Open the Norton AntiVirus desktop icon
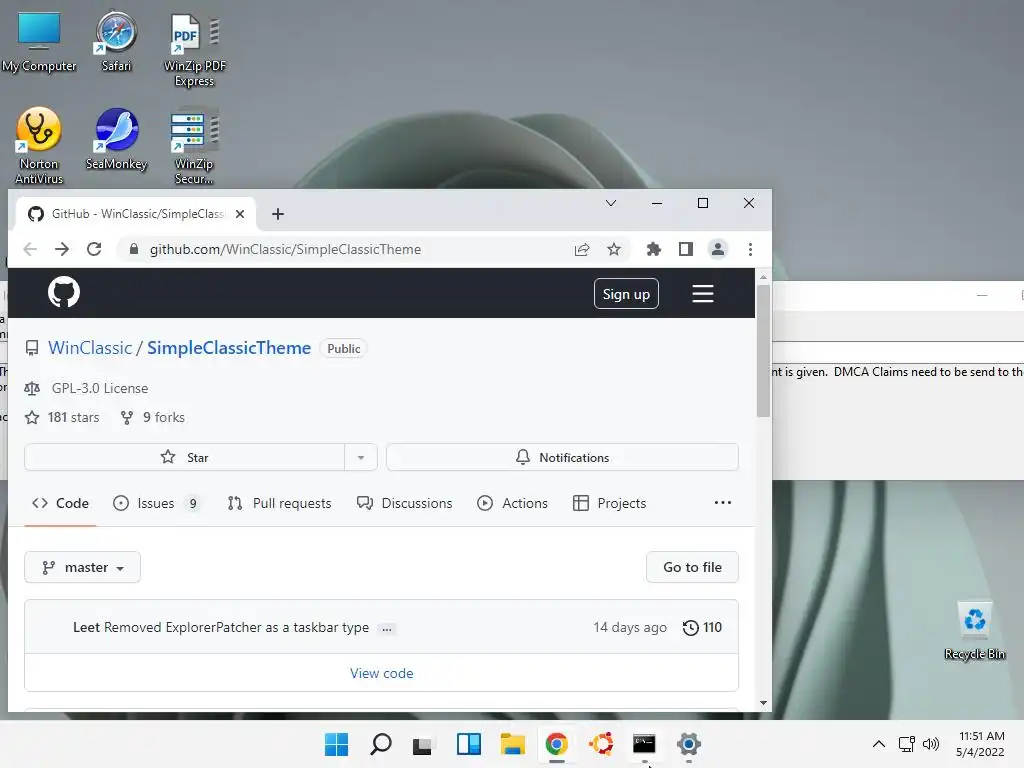The height and width of the screenshot is (768, 1024). (x=39, y=146)
